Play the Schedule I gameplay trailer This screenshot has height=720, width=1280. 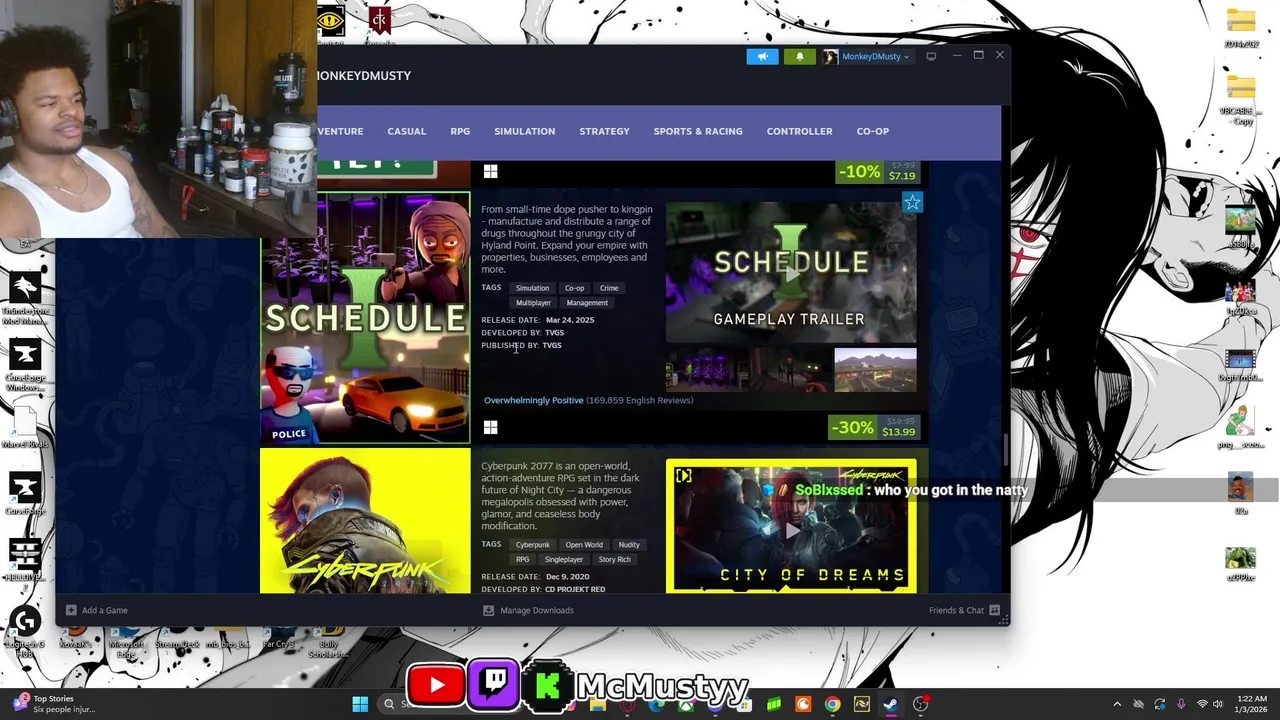(x=791, y=272)
